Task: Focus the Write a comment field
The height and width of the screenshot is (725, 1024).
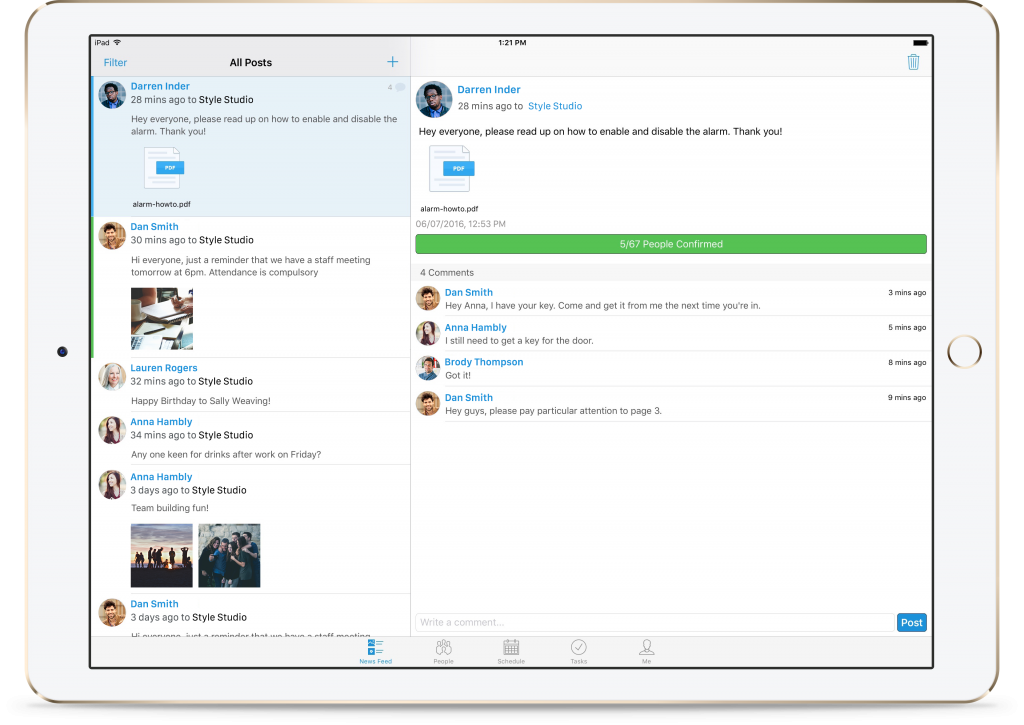Action: (x=654, y=622)
